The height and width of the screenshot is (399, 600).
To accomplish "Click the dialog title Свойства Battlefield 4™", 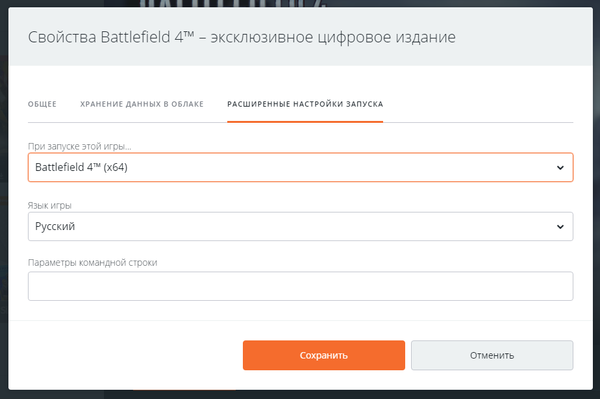I will 111,37.
